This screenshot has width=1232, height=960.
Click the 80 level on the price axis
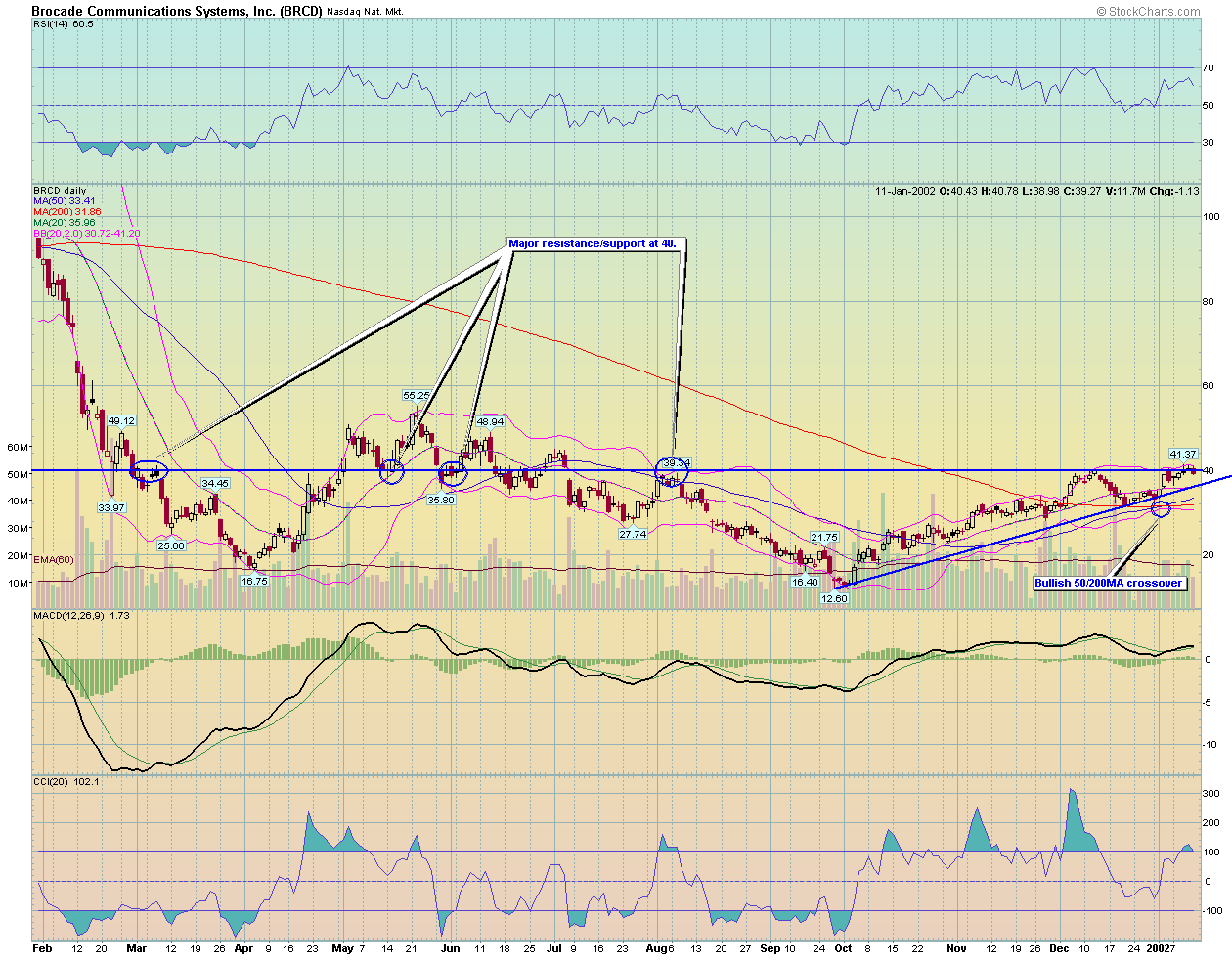[1209, 301]
